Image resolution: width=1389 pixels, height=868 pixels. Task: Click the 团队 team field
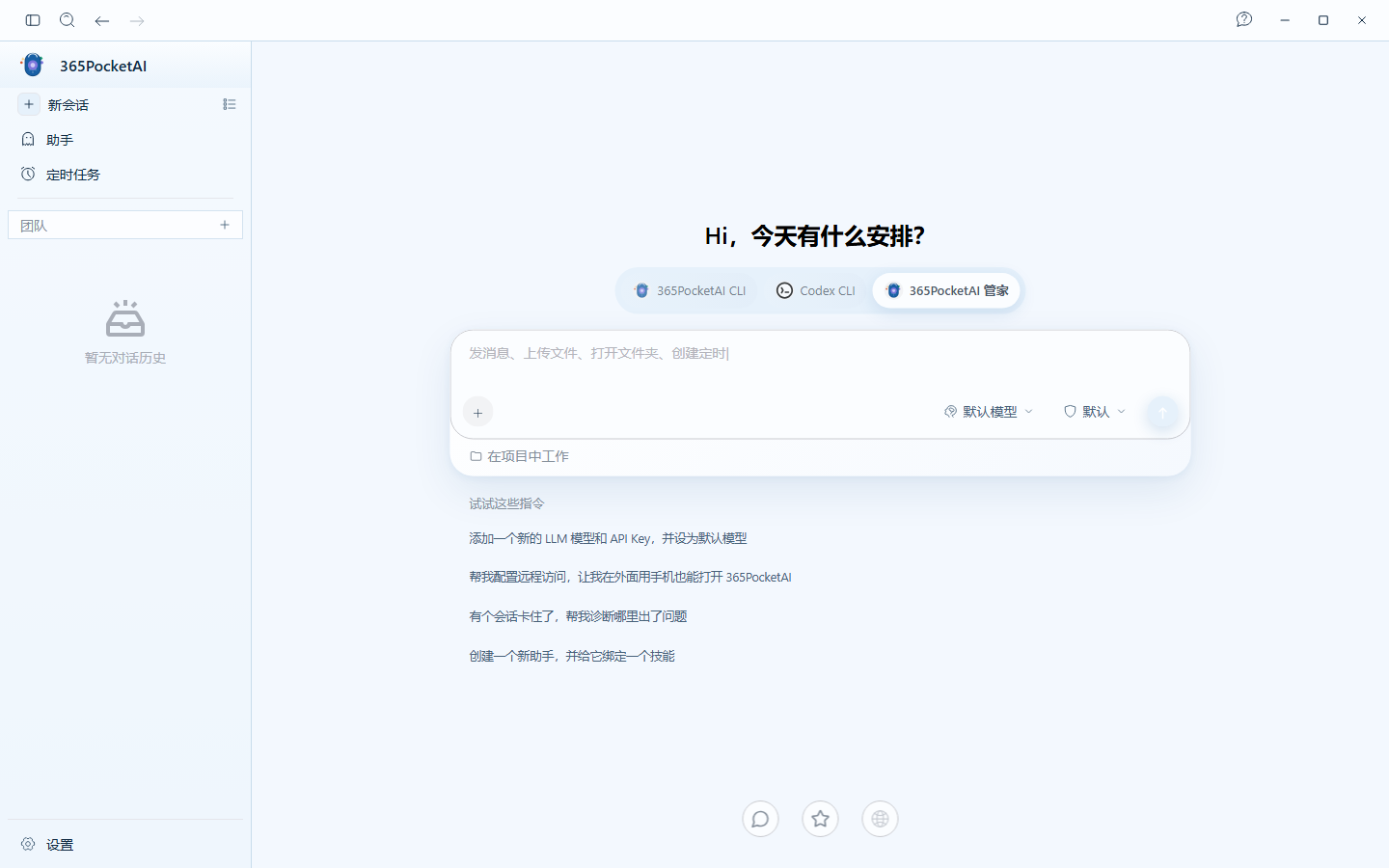pyautogui.click(x=125, y=225)
